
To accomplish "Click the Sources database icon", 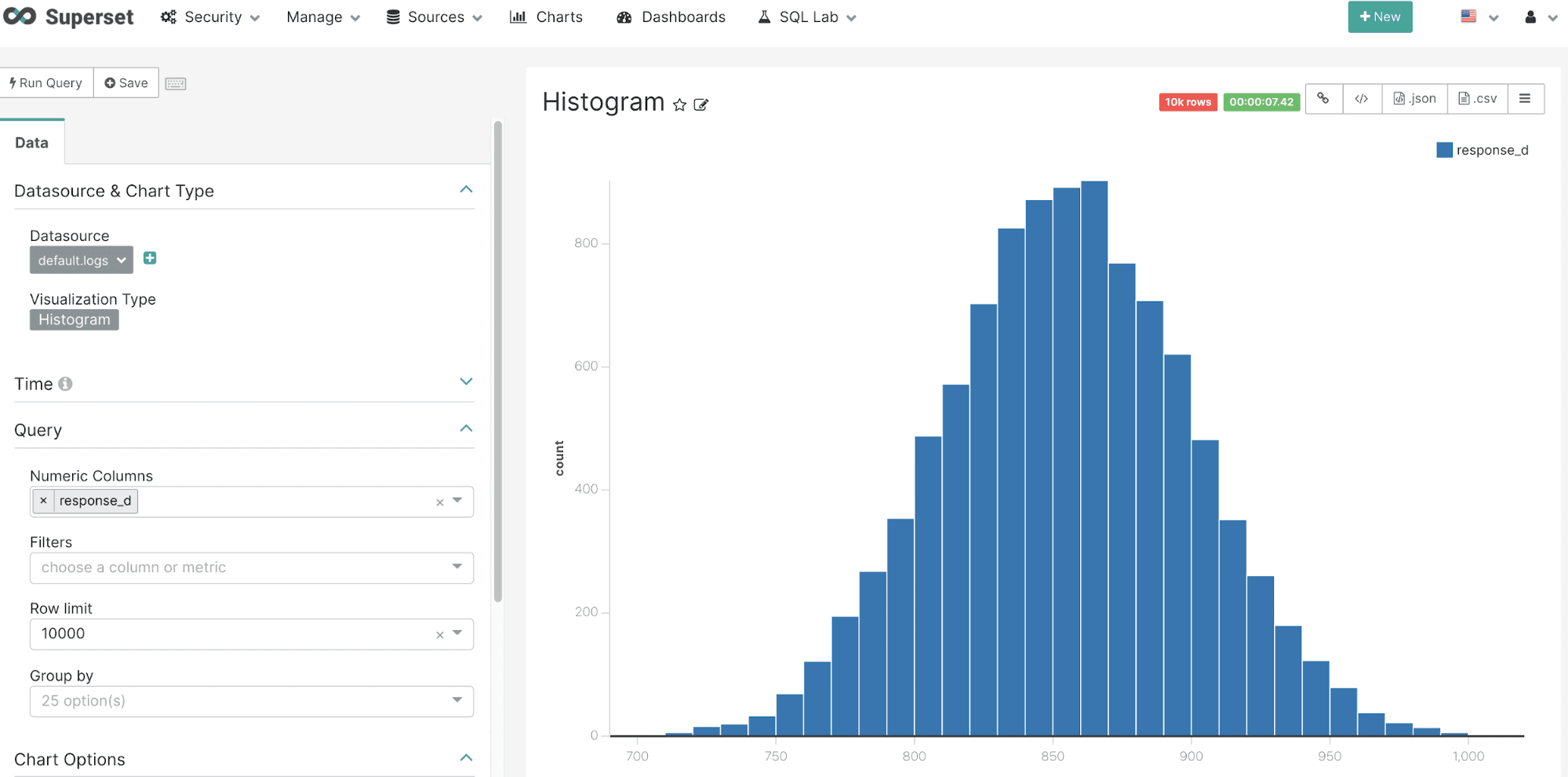I will pos(393,17).
